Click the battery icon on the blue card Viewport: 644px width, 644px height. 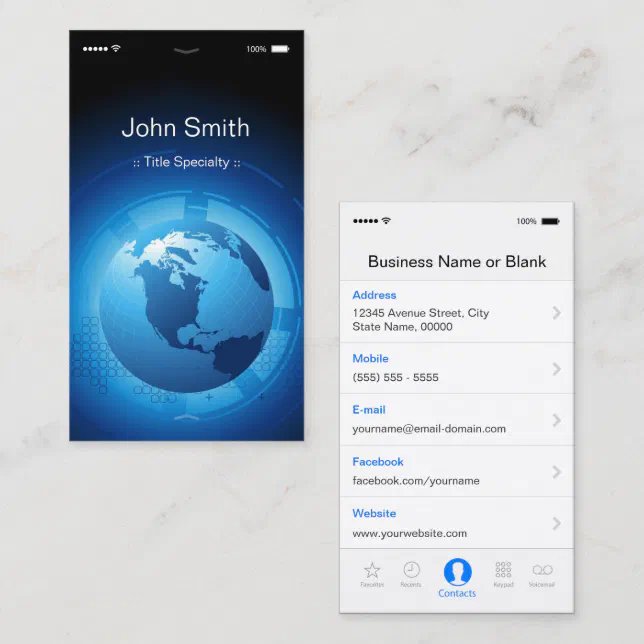pyautogui.click(x=280, y=48)
